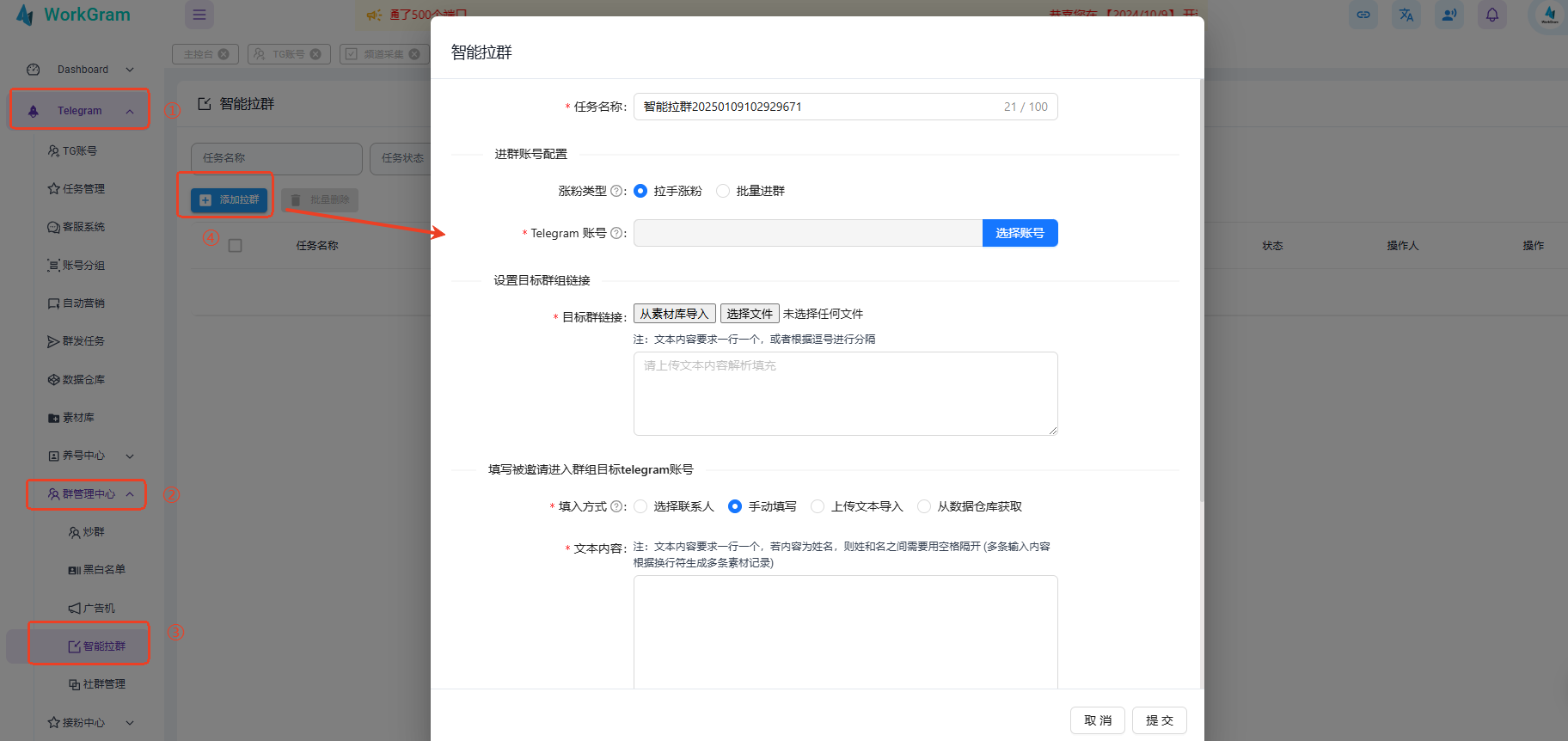Click the Dashboard gauge icon
Screen dimensions: 1568x741
pos(34,70)
